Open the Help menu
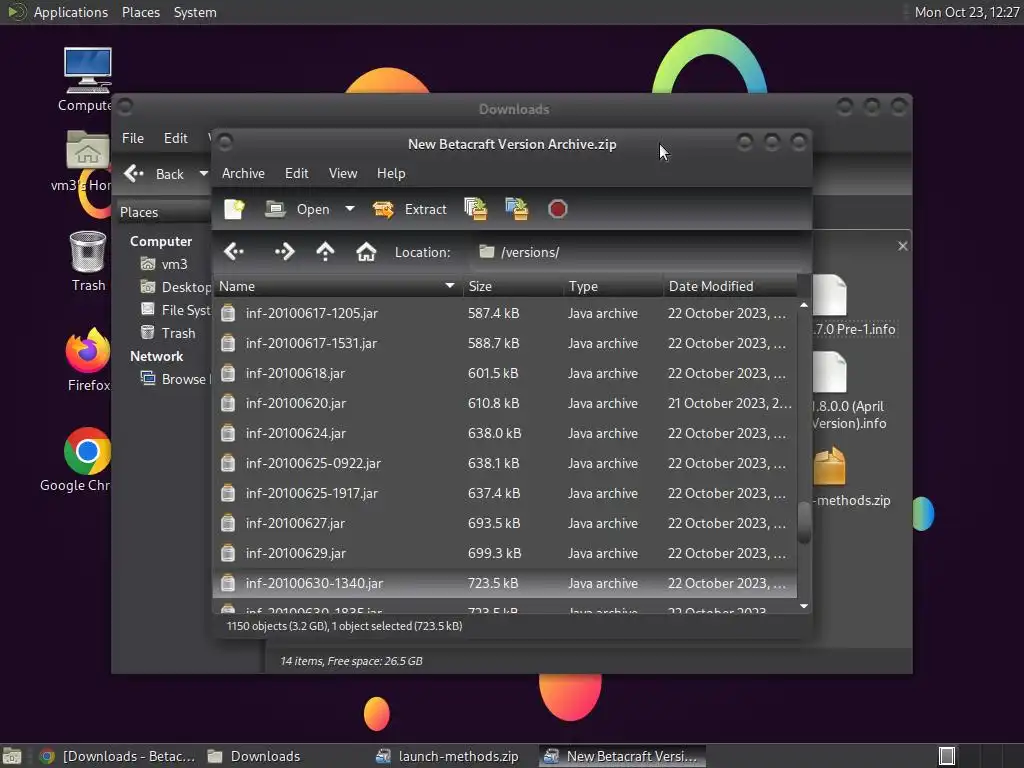Image resolution: width=1024 pixels, height=768 pixels. 391,173
